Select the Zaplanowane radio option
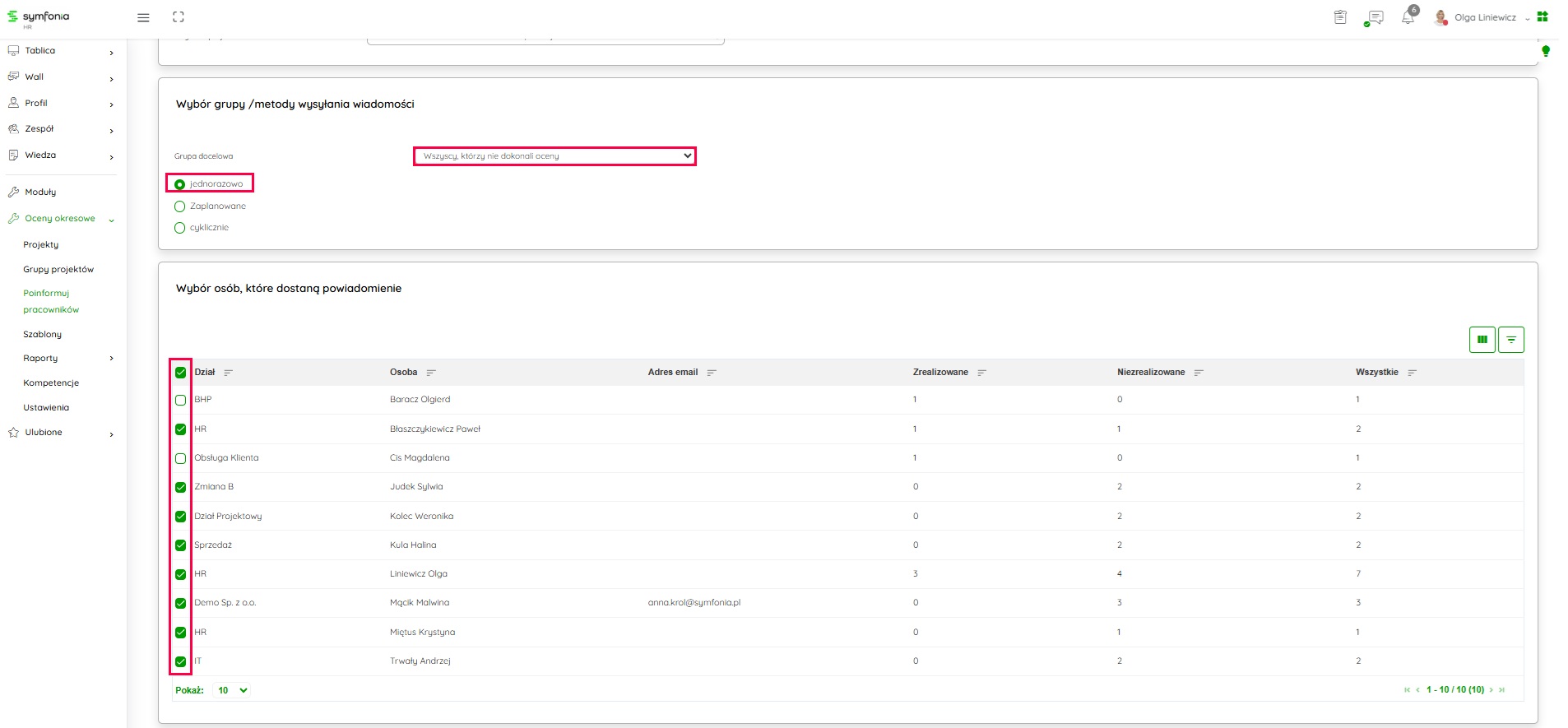Image resolution: width=1568 pixels, height=728 pixels. (x=179, y=206)
